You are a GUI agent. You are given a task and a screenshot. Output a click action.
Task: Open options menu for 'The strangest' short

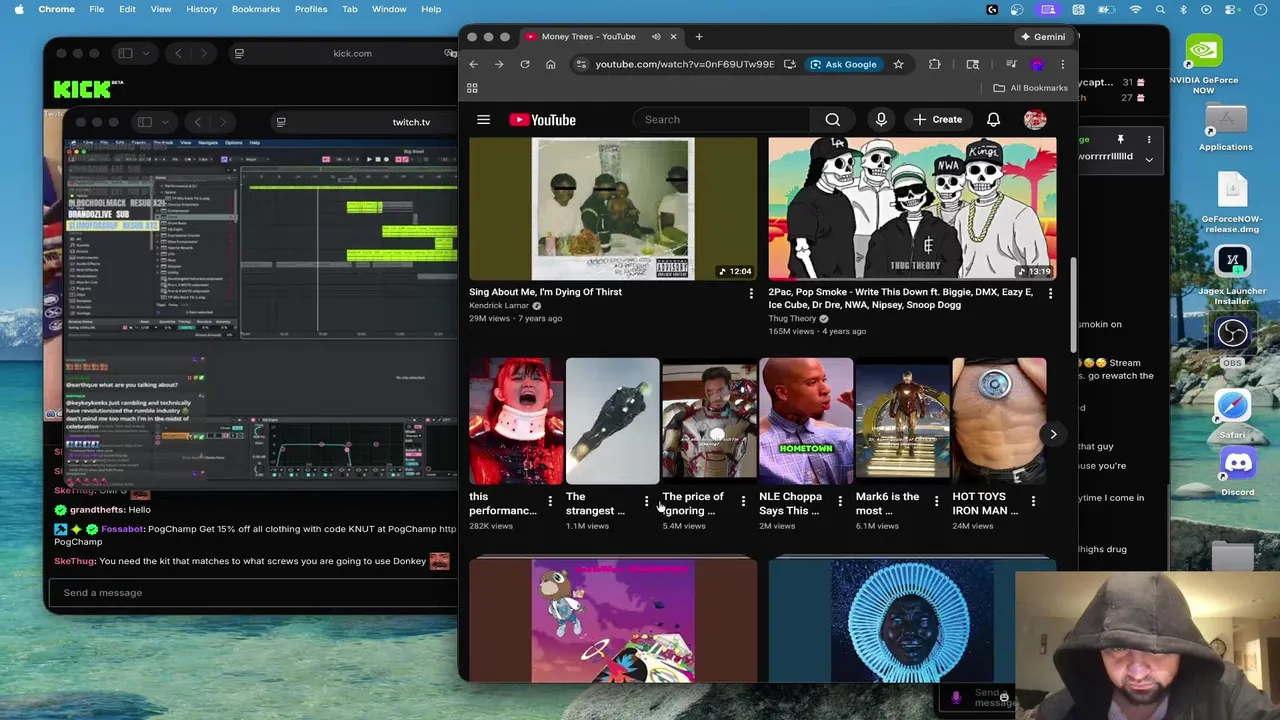[x=646, y=500]
